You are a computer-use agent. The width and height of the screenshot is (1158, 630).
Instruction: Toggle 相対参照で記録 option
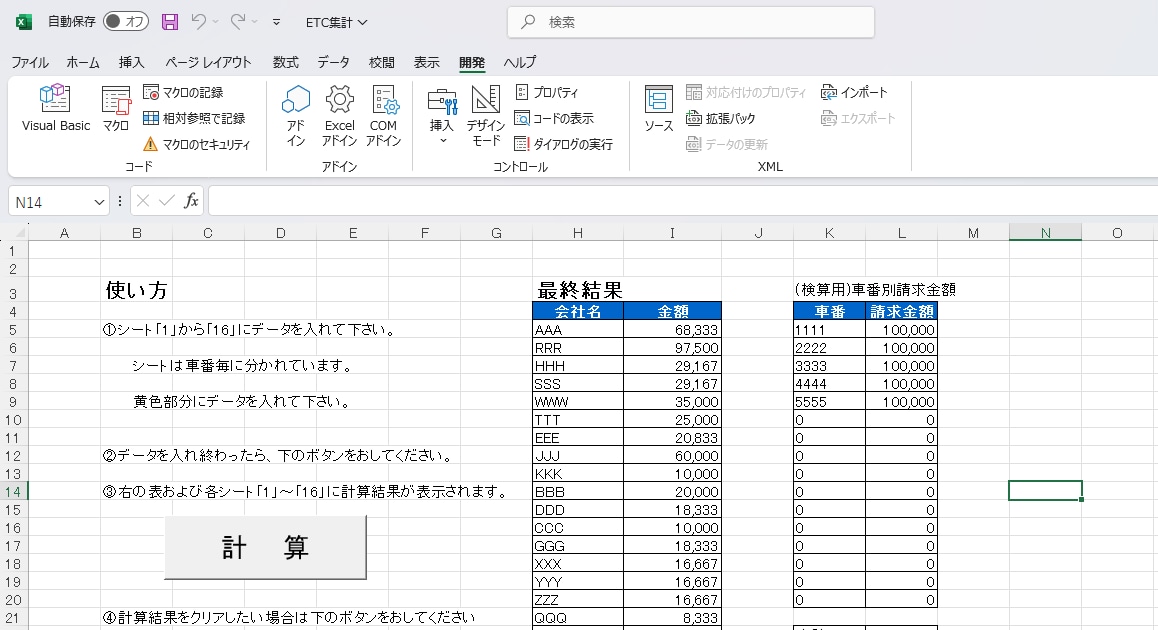[x=193, y=118]
